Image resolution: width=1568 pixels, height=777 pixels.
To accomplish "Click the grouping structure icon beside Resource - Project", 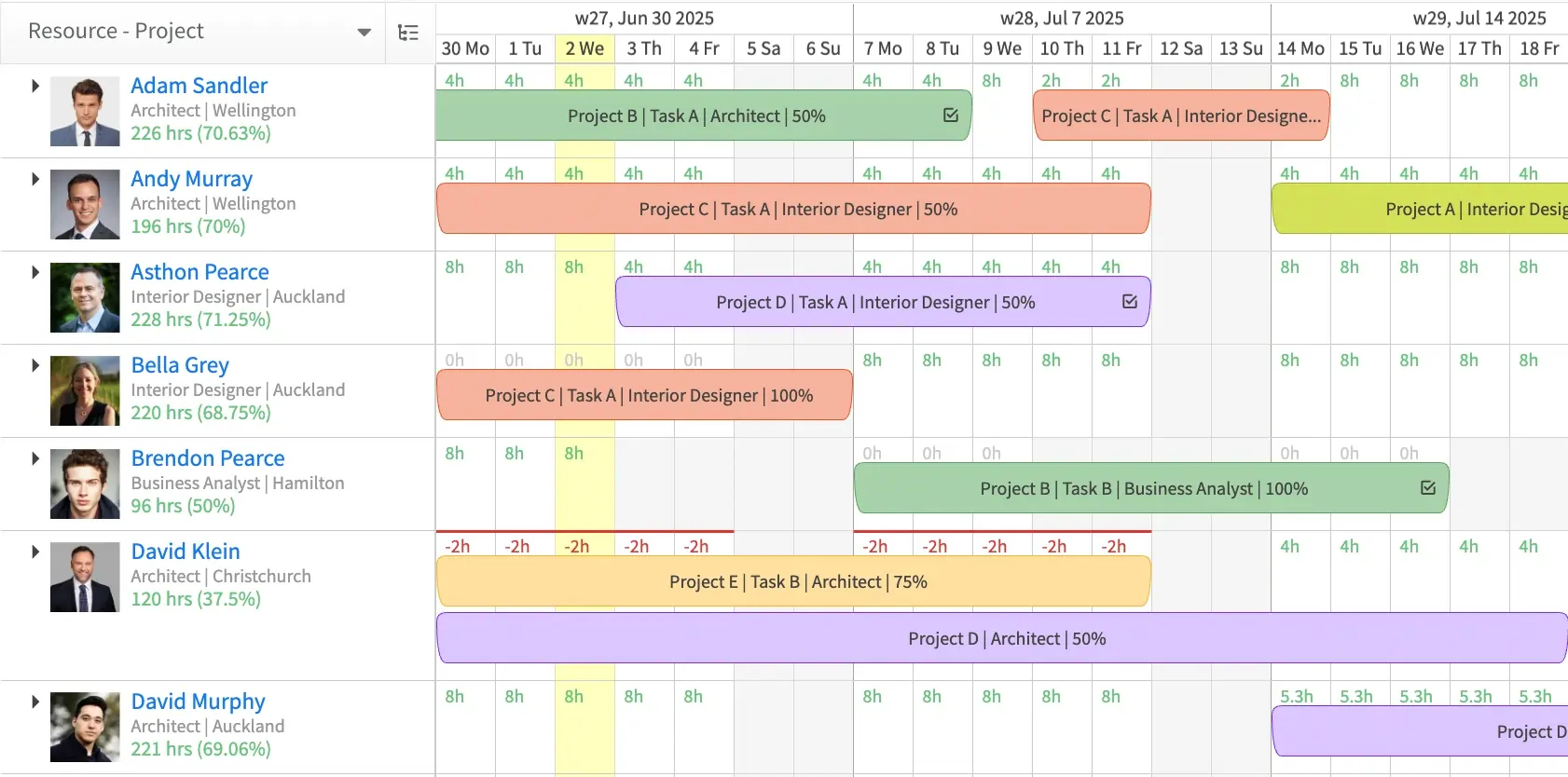I will coord(408,31).
